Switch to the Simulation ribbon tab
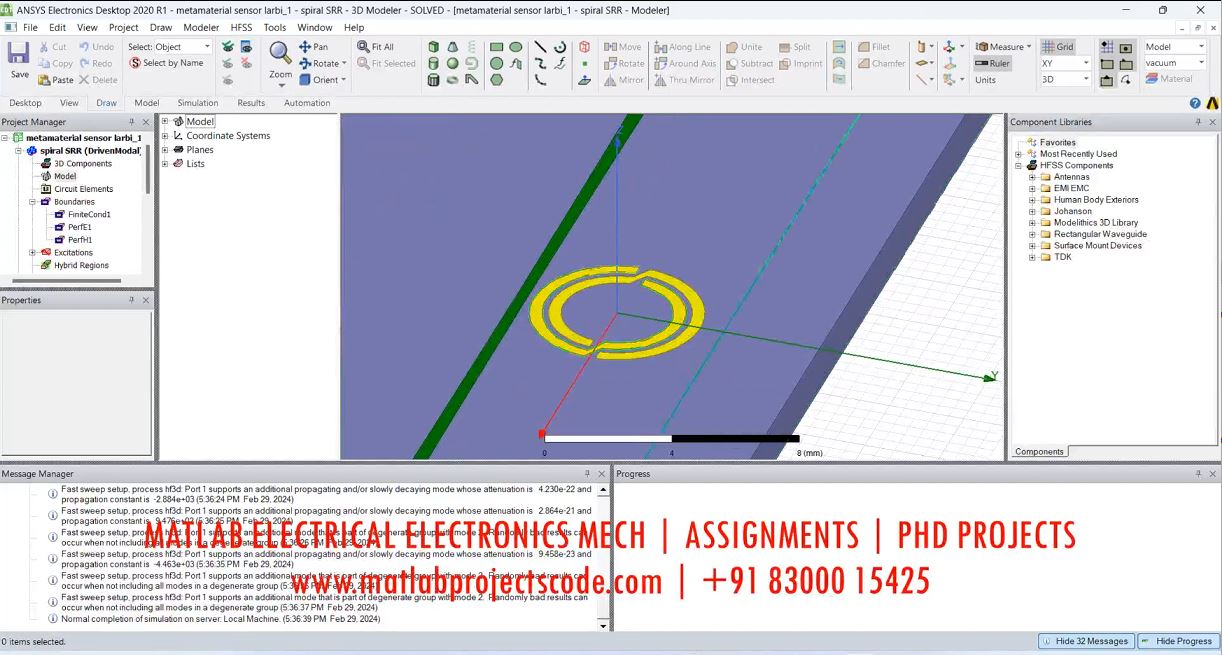Viewport: 1222px width, 655px height. [x=198, y=103]
